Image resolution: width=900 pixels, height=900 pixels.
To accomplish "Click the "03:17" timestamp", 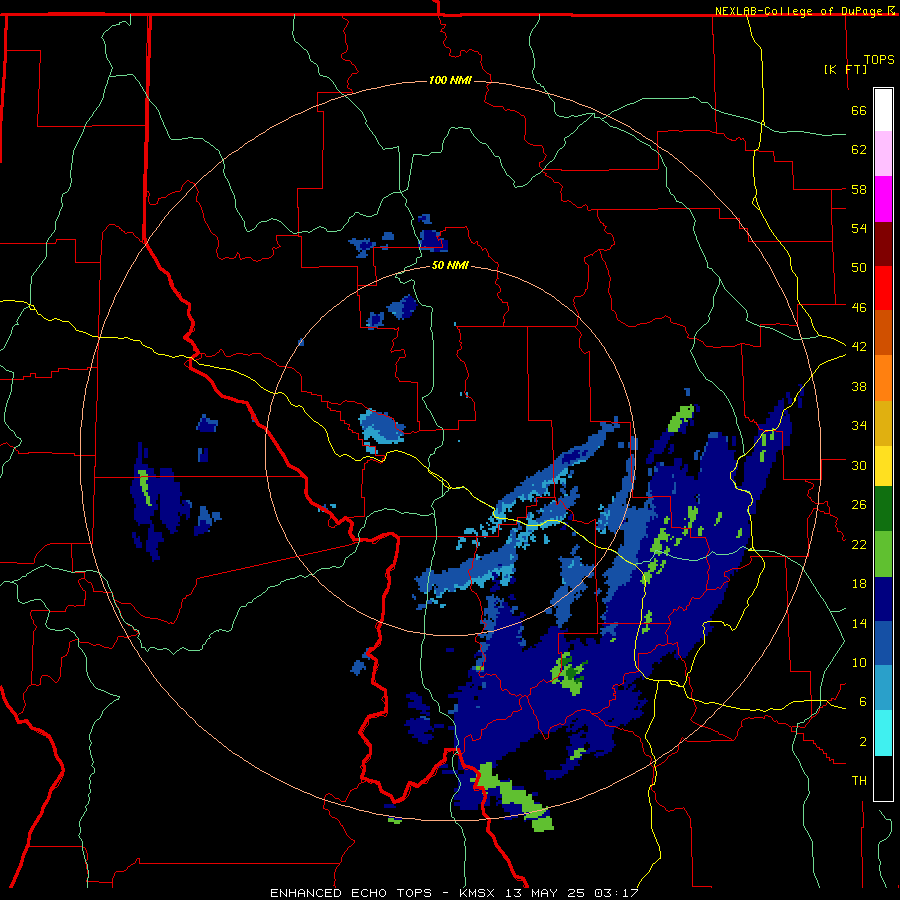I will 616,893.
